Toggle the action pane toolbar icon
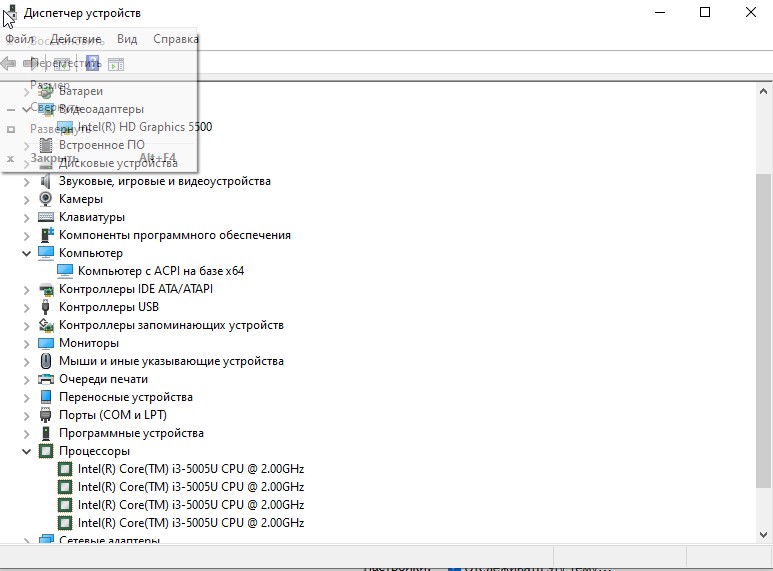 pyautogui.click(x=116, y=64)
